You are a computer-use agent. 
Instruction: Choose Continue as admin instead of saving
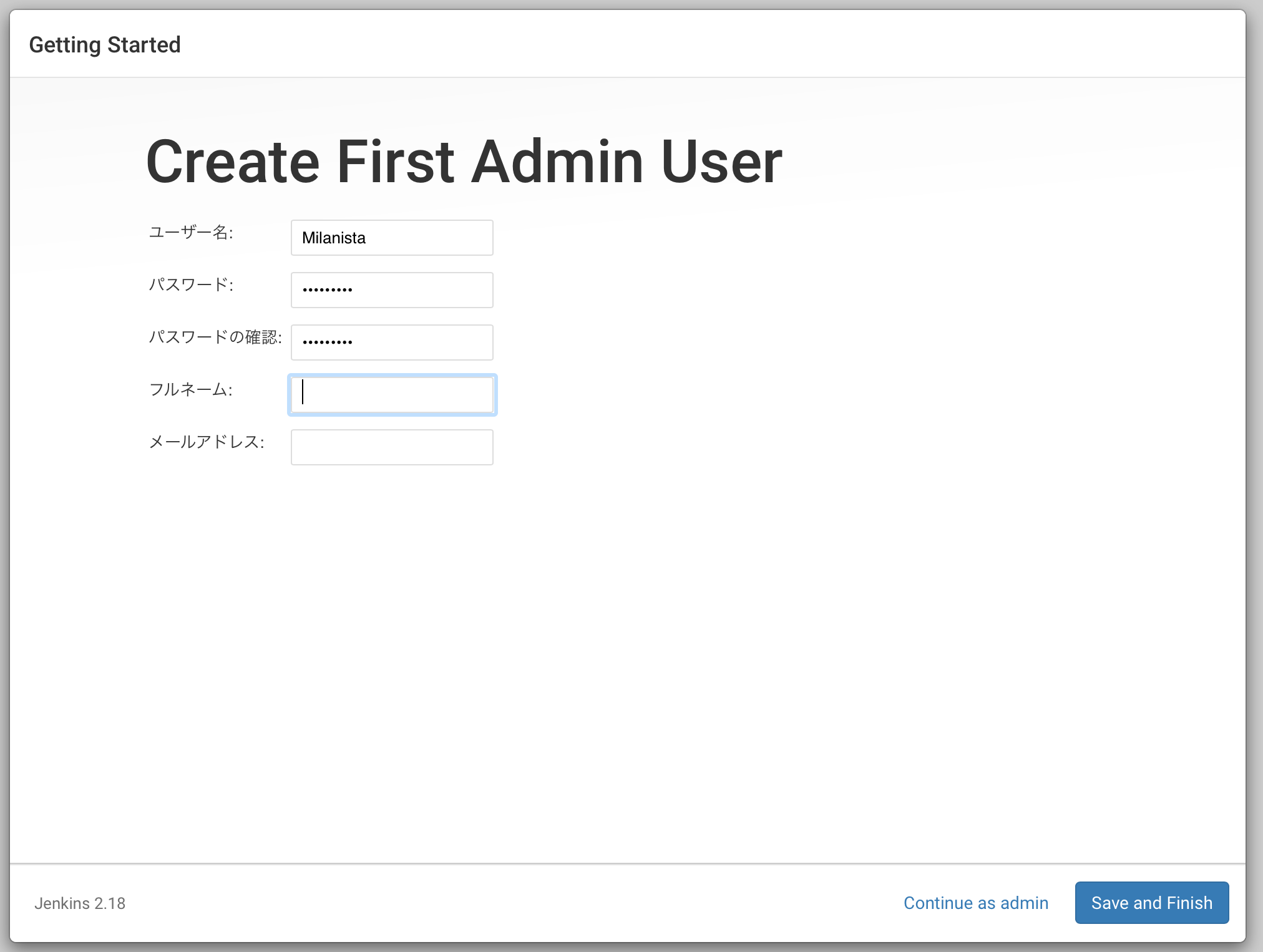[x=975, y=903]
